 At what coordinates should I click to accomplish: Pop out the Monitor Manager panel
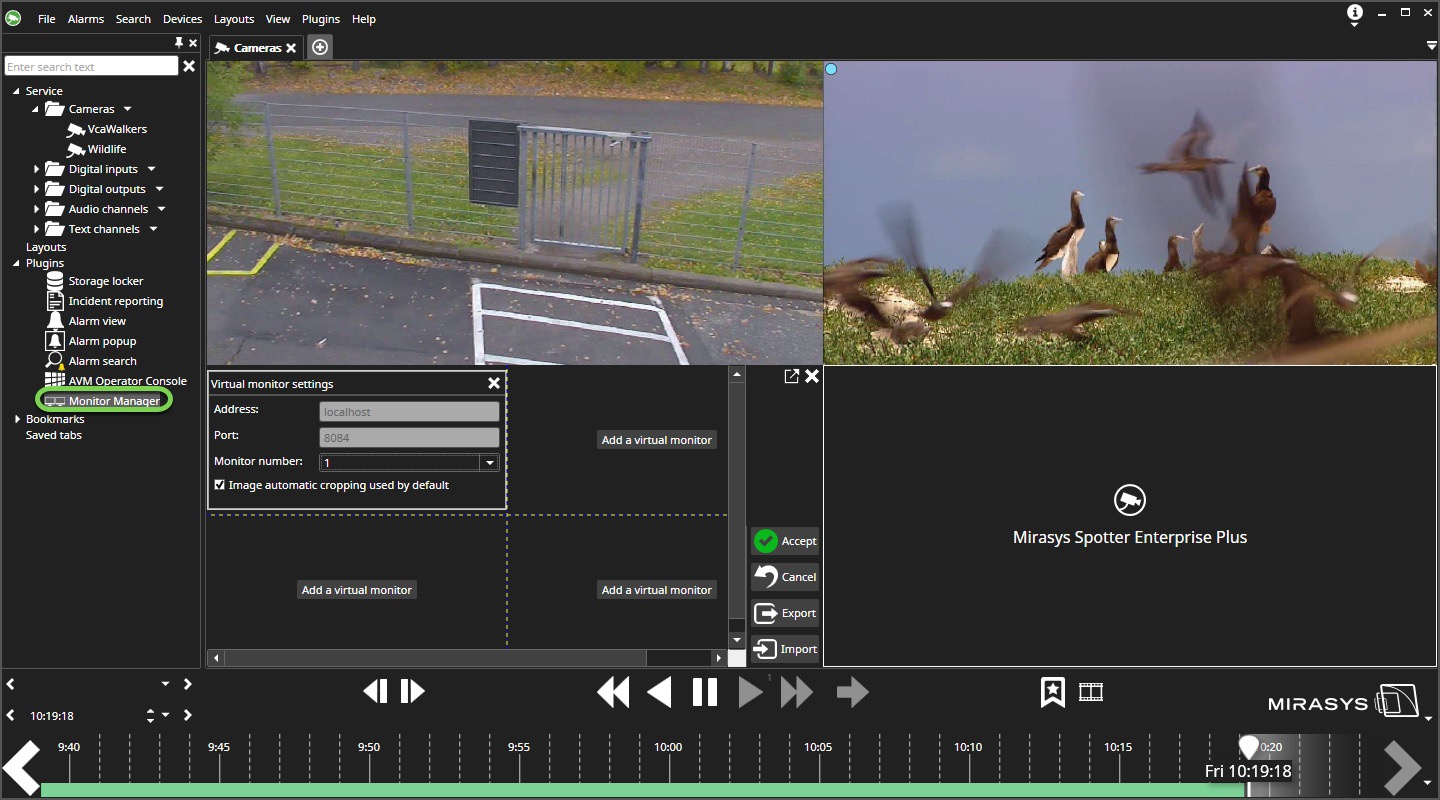click(x=791, y=376)
